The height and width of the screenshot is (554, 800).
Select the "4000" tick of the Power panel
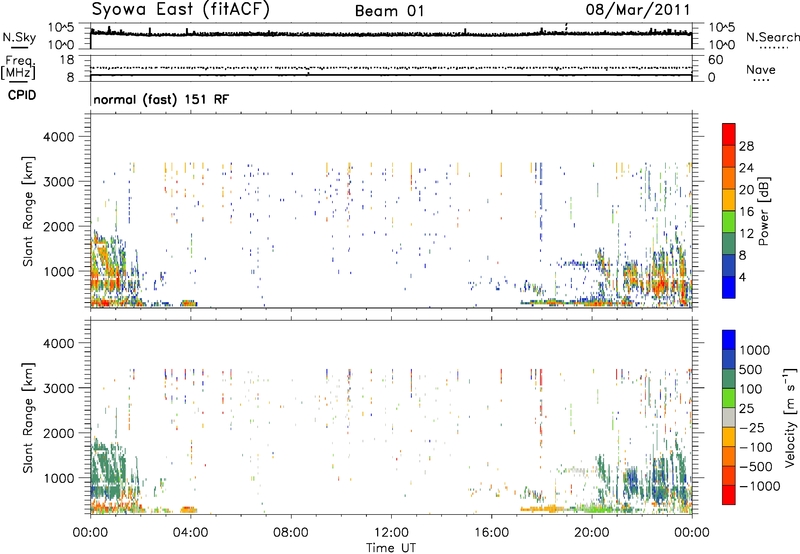coord(58,137)
